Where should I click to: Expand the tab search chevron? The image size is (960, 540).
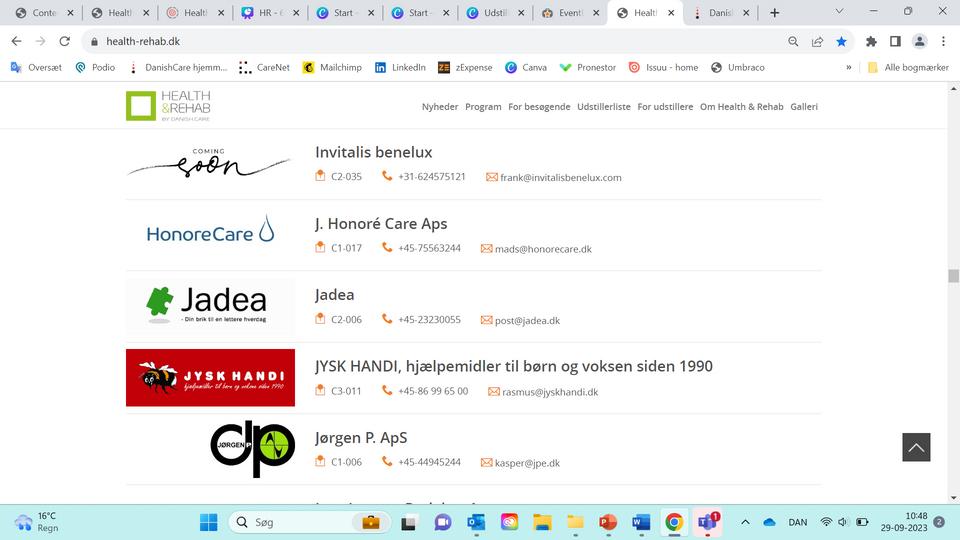pyautogui.click(x=839, y=11)
